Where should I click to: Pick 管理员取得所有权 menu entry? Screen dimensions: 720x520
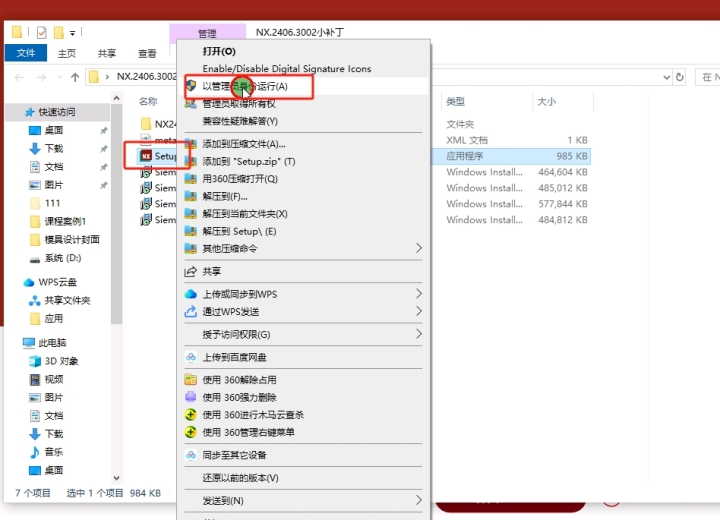(x=239, y=104)
